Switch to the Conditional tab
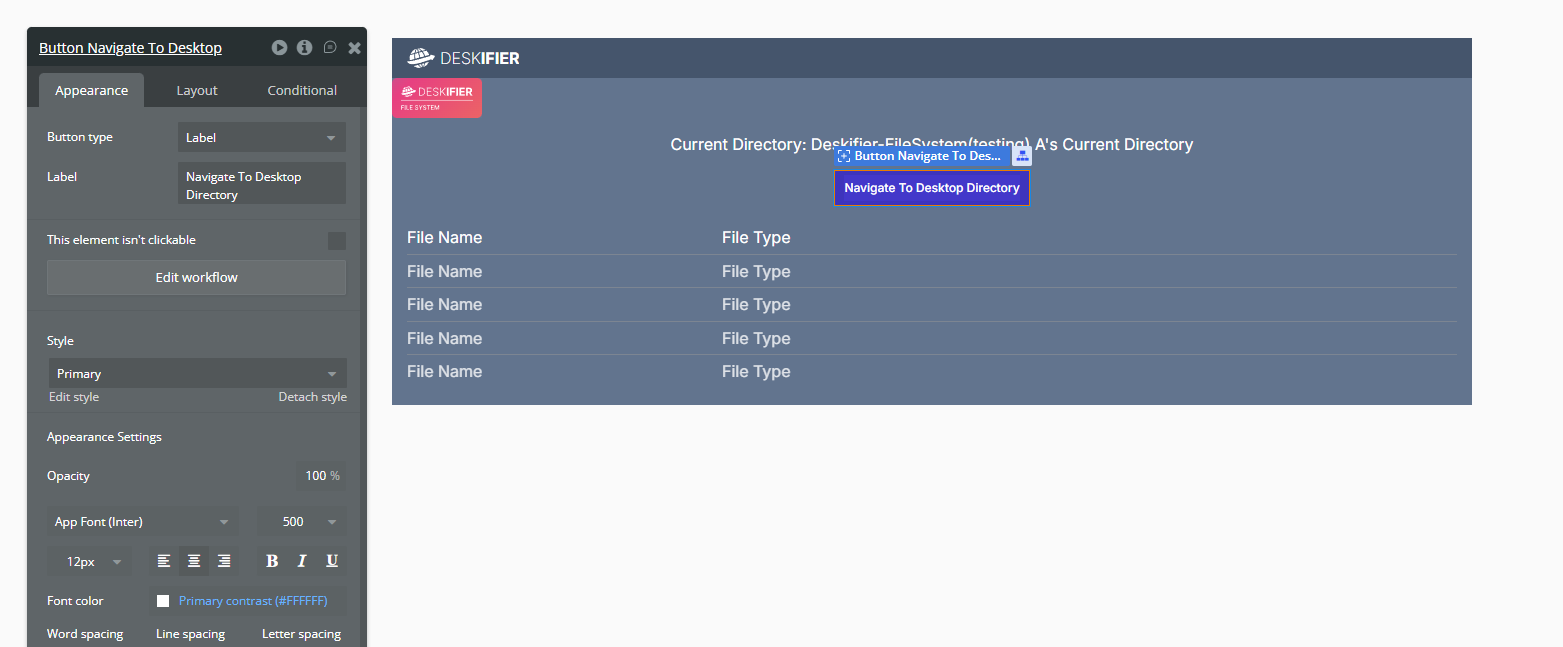Screen dimensions: 1563x647 pyautogui.click(x=302, y=90)
